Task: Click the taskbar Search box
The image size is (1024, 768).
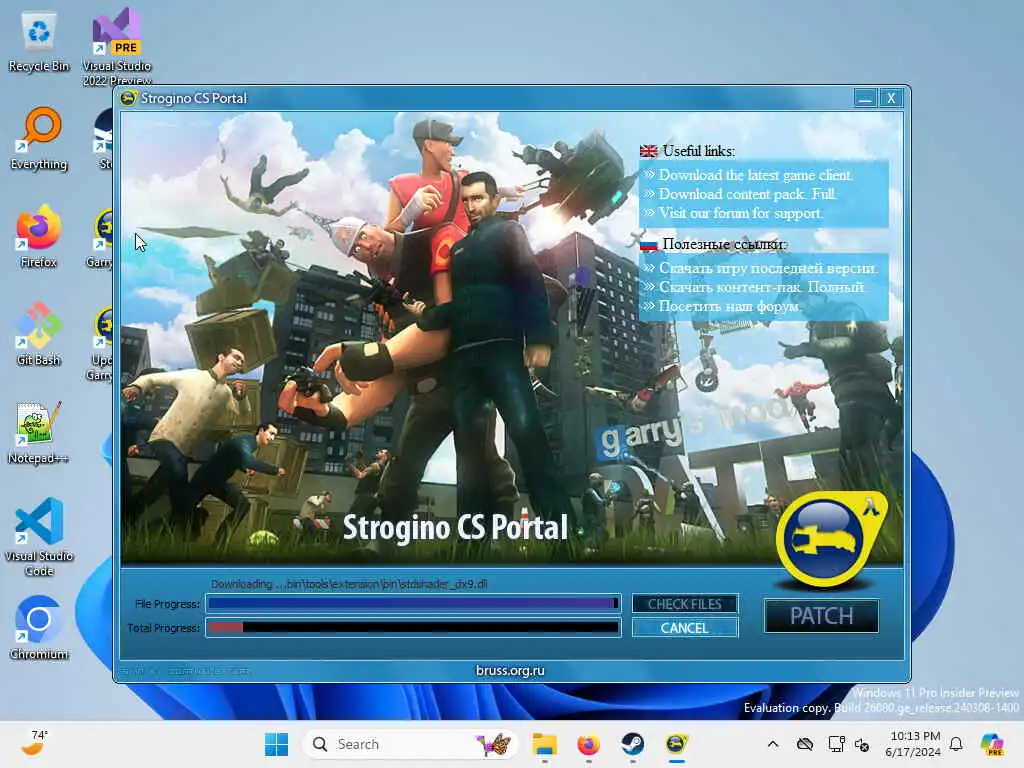Action: (x=410, y=744)
